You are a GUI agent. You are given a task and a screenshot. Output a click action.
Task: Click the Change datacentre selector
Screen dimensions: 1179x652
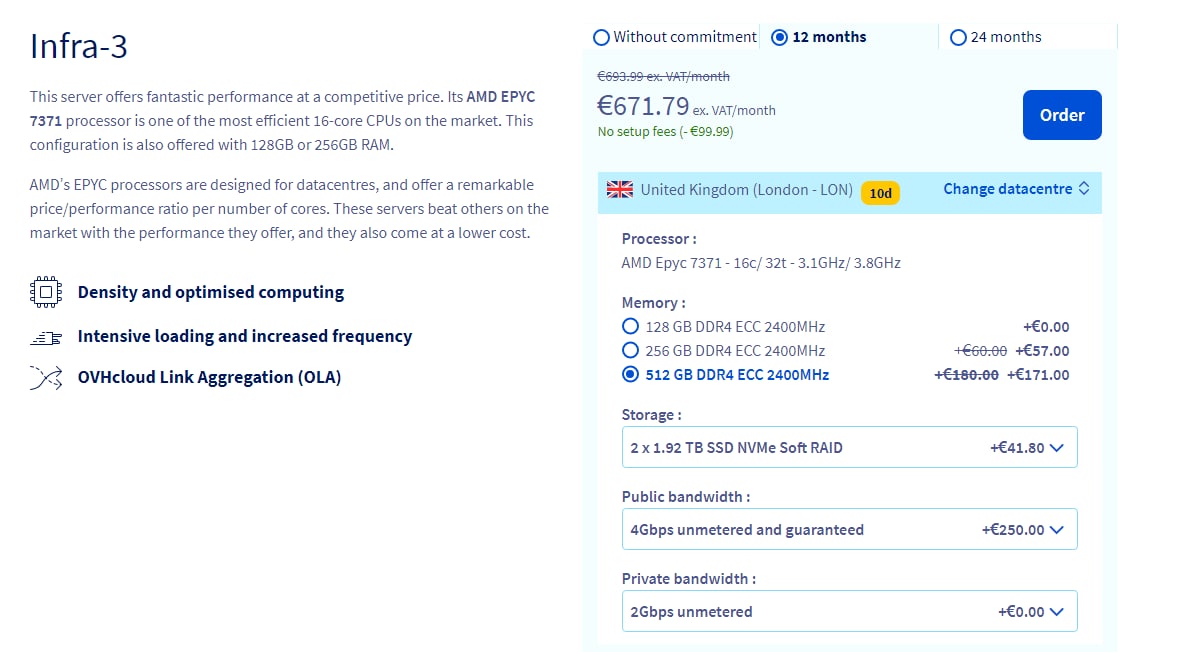[x=1017, y=189]
